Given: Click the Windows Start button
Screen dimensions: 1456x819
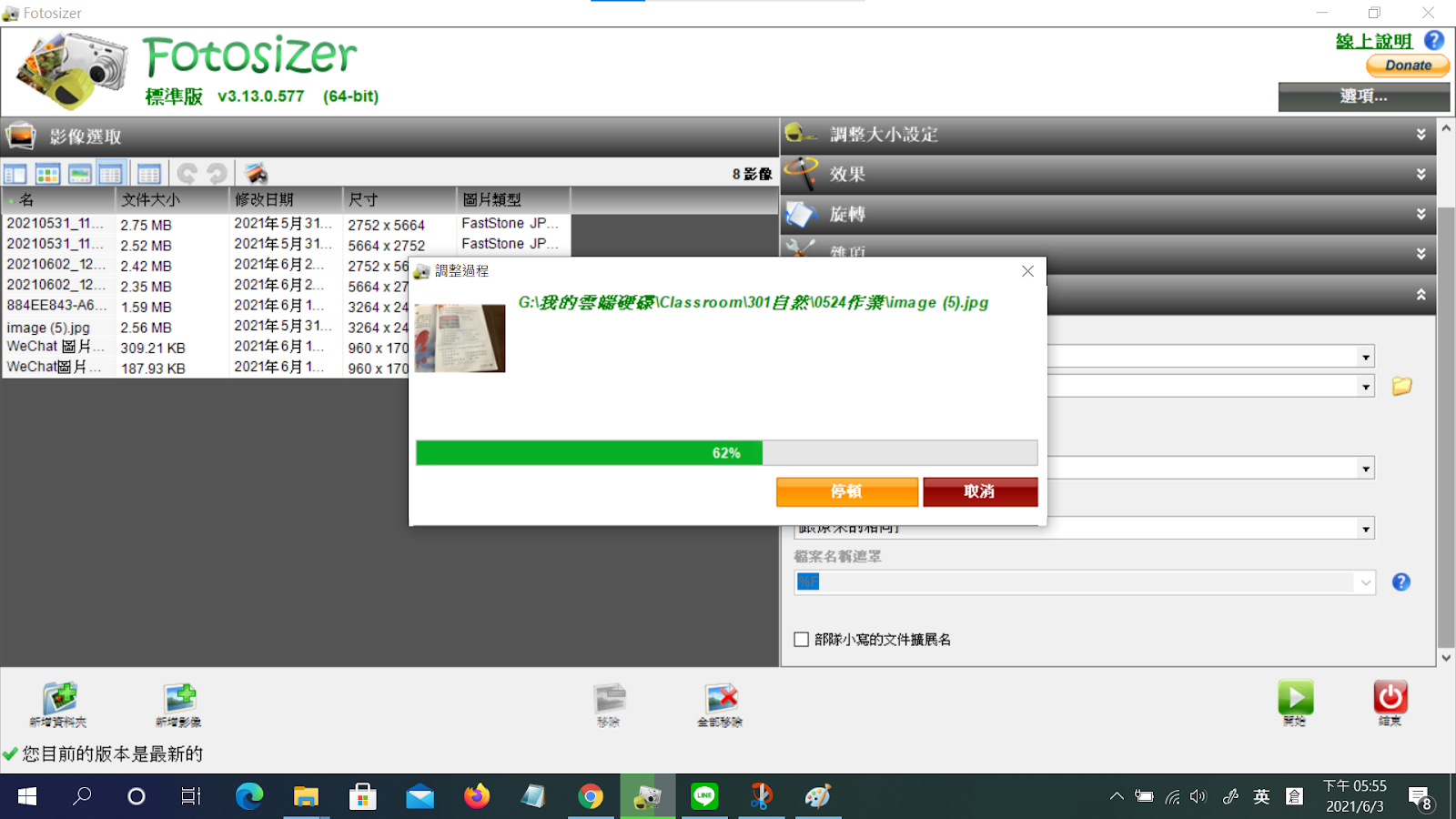Looking at the screenshot, I should point(27,797).
